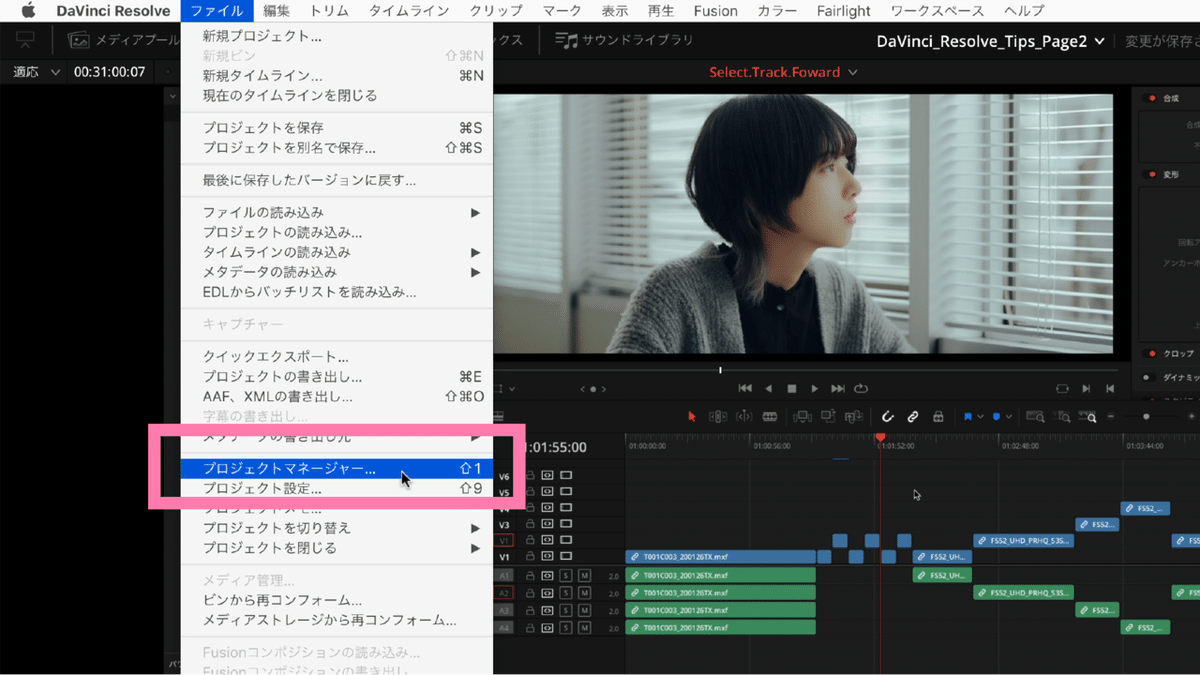Click the Overwrite Clip icon
This screenshot has width=1200, height=675.
click(828, 416)
